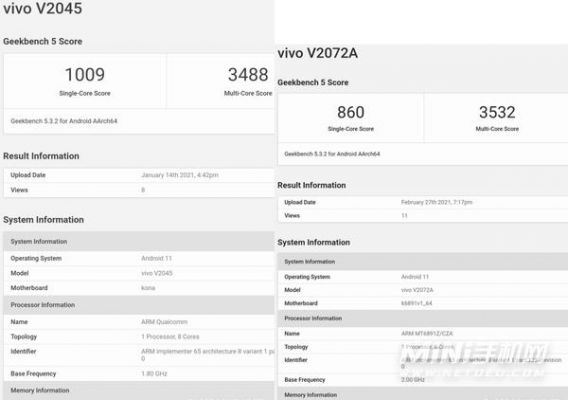Viewport: 568px width, 400px height.
Task: Click Name label beside ARM MT6891Z/CZA
Action: [292, 334]
